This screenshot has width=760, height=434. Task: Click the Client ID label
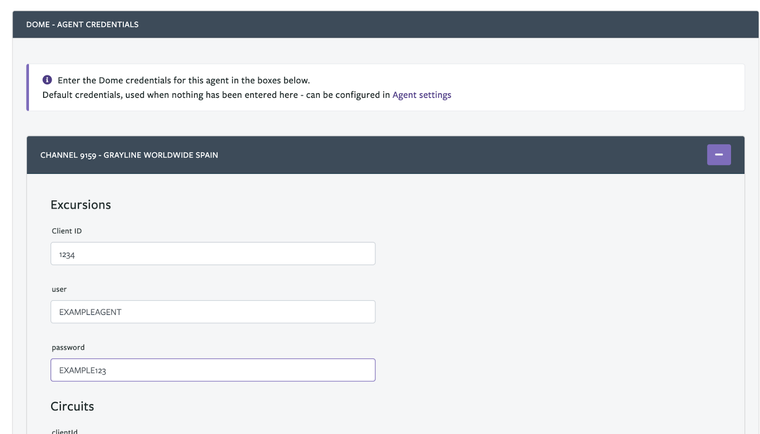coord(67,231)
